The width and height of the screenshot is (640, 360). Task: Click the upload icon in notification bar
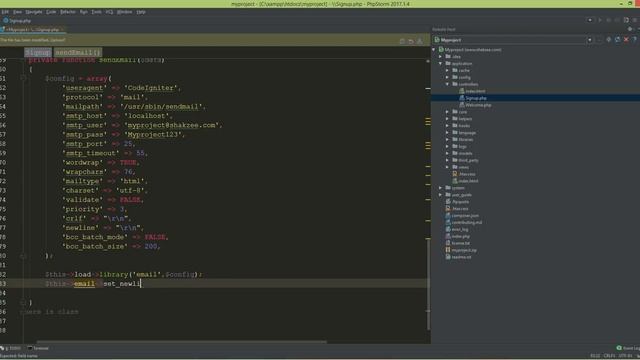(x=420, y=41)
